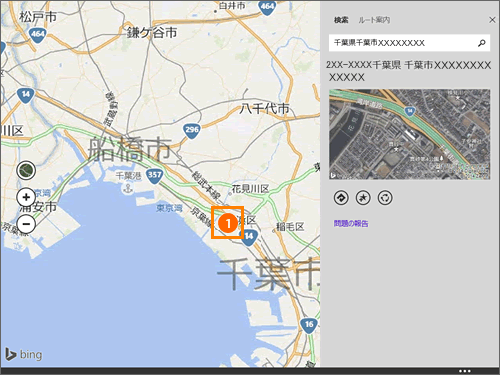Screen dimensions: 500x375
Task: Click the 2XX-XXXX千葉県 address result text
Action: pos(409,71)
